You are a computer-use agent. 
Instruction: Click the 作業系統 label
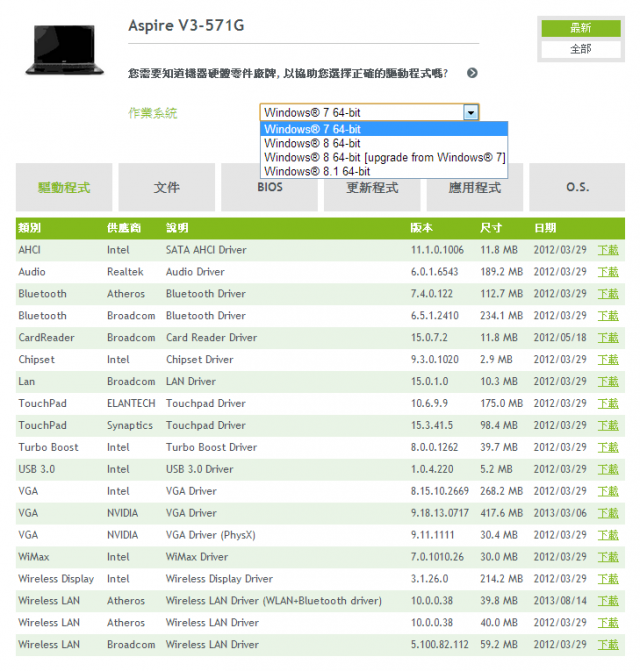[x=153, y=113]
